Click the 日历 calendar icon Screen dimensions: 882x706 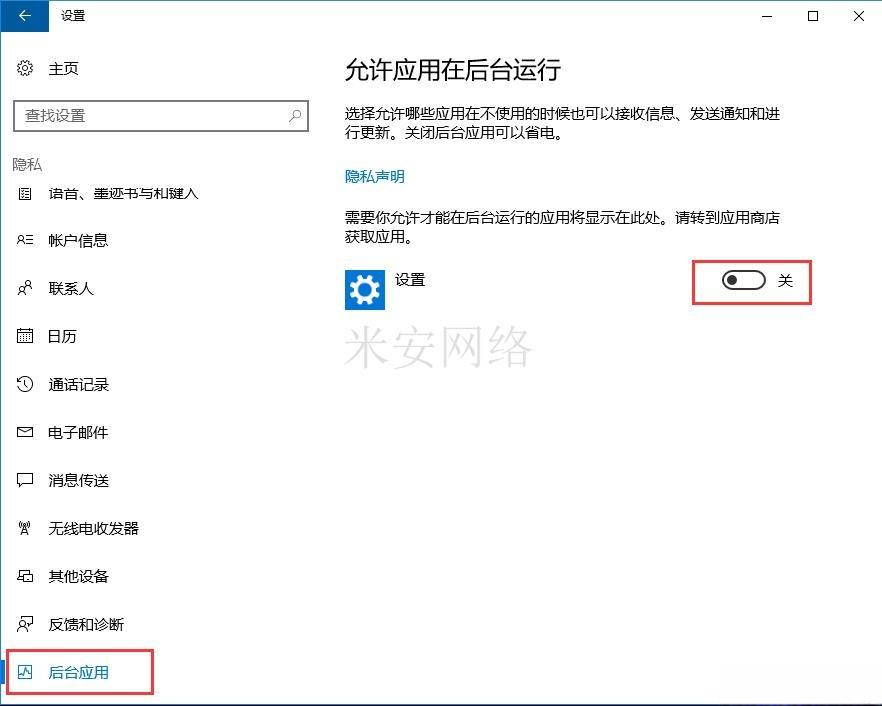click(25, 336)
